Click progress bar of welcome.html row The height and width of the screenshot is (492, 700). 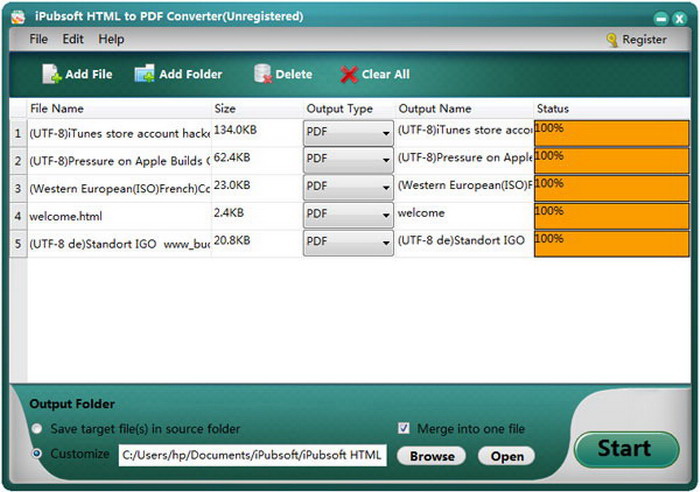click(x=612, y=216)
